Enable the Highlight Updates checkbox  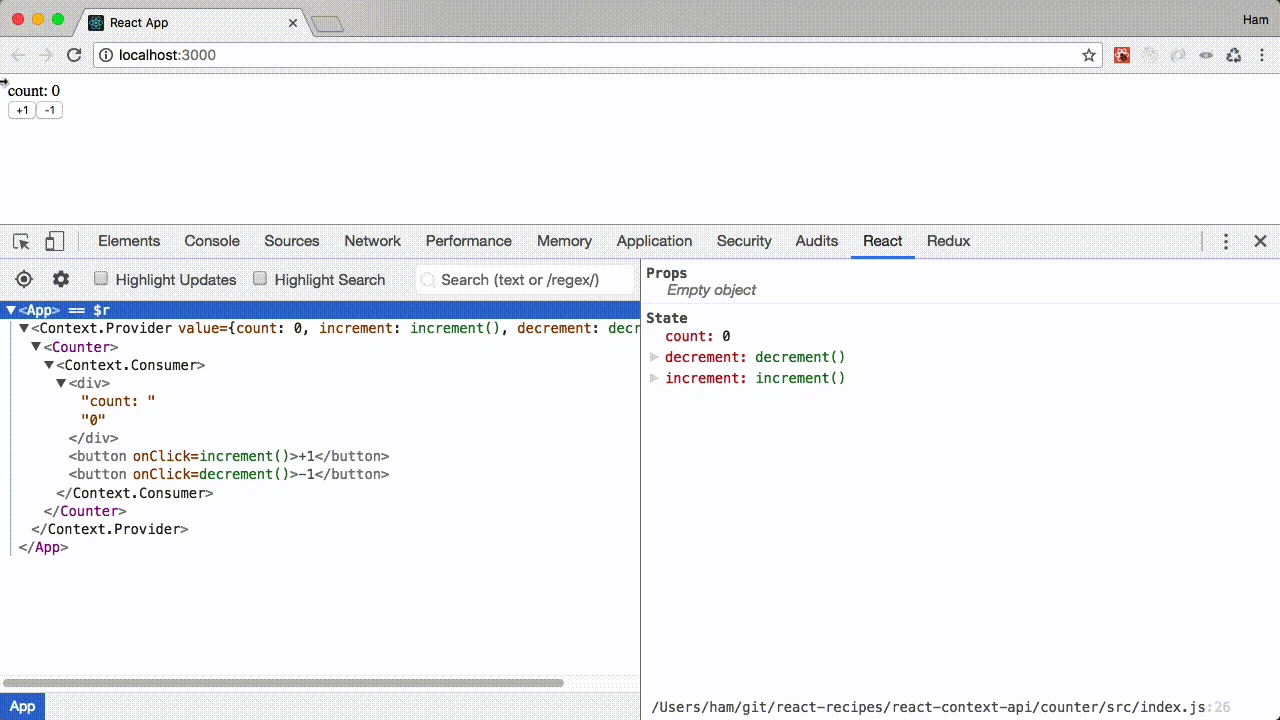click(101, 279)
